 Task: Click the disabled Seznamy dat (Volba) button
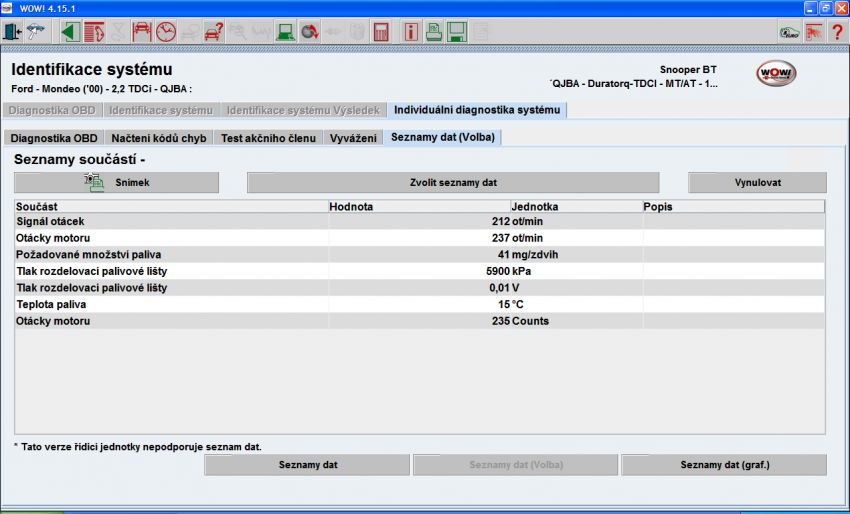[x=516, y=465]
